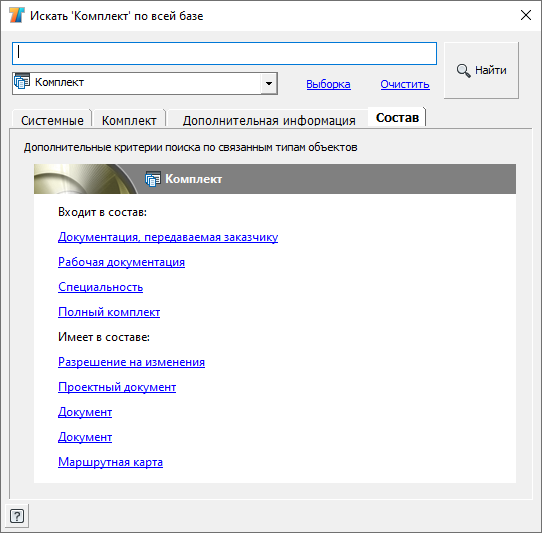Click the Полный комплект link

coord(109,312)
